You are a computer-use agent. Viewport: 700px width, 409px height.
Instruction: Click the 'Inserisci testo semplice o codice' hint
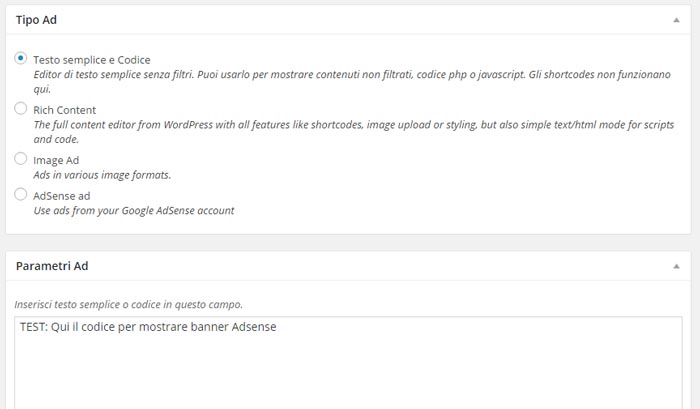pyautogui.click(x=129, y=305)
